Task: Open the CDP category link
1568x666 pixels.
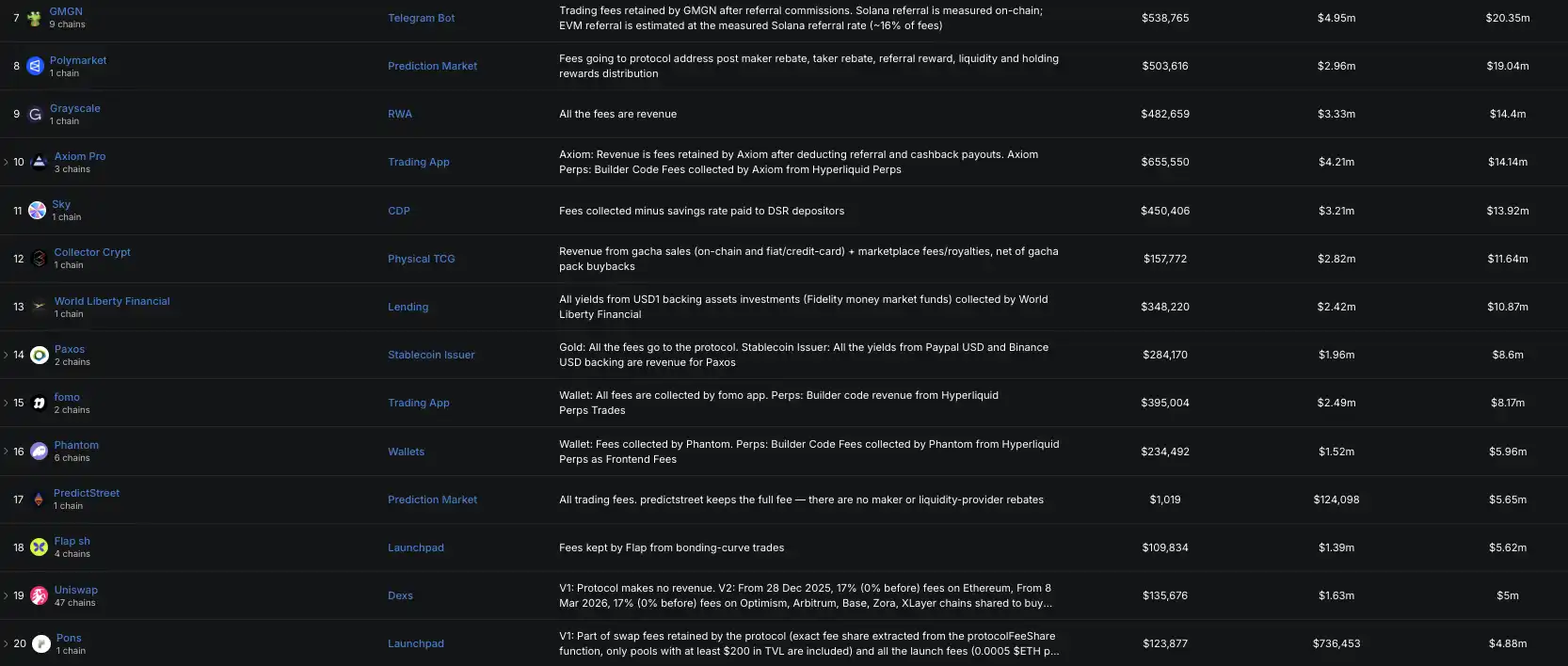Action: (x=399, y=211)
